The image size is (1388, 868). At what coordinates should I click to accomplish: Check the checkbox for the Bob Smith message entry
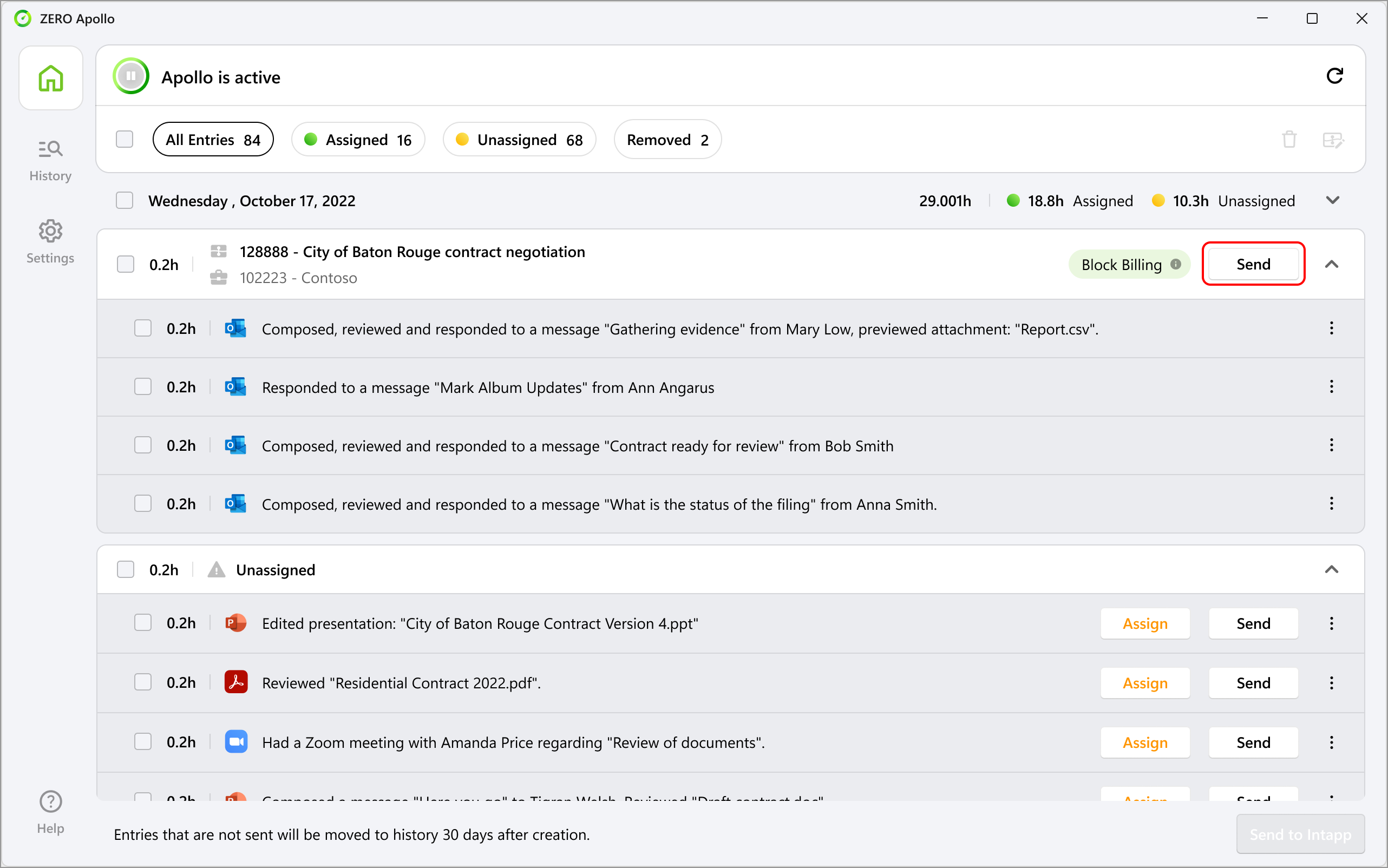(x=142, y=445)
